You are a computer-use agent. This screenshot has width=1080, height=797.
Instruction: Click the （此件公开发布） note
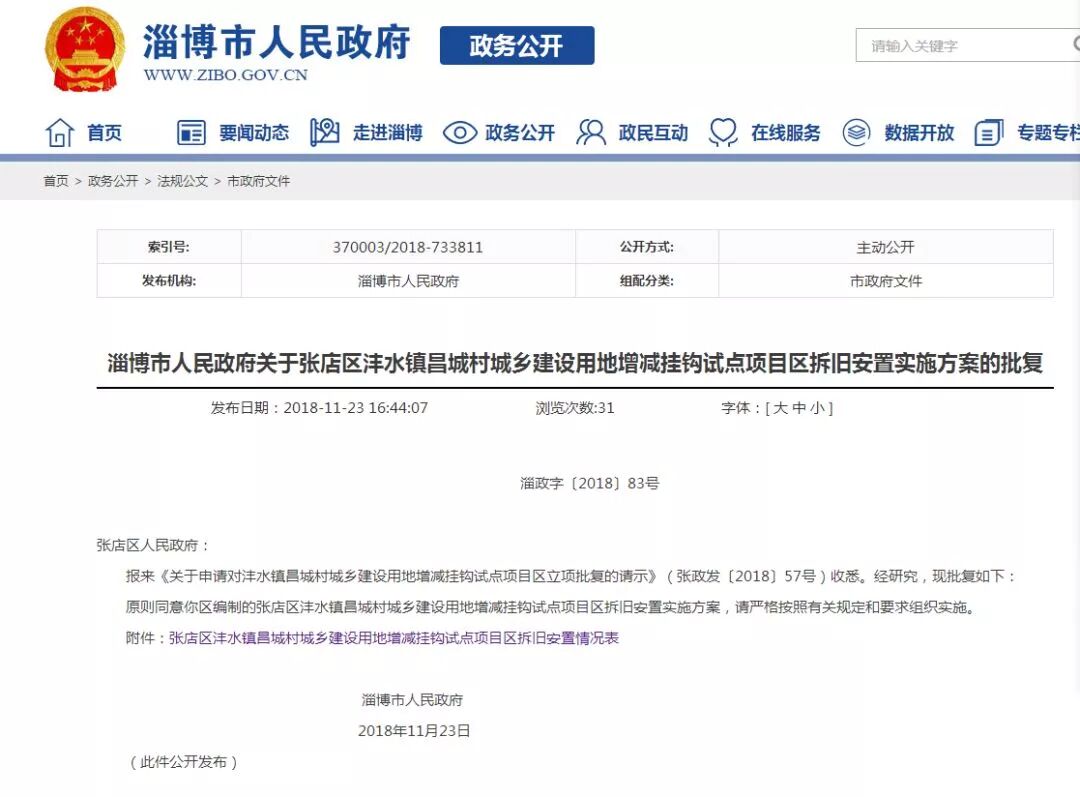183,762
